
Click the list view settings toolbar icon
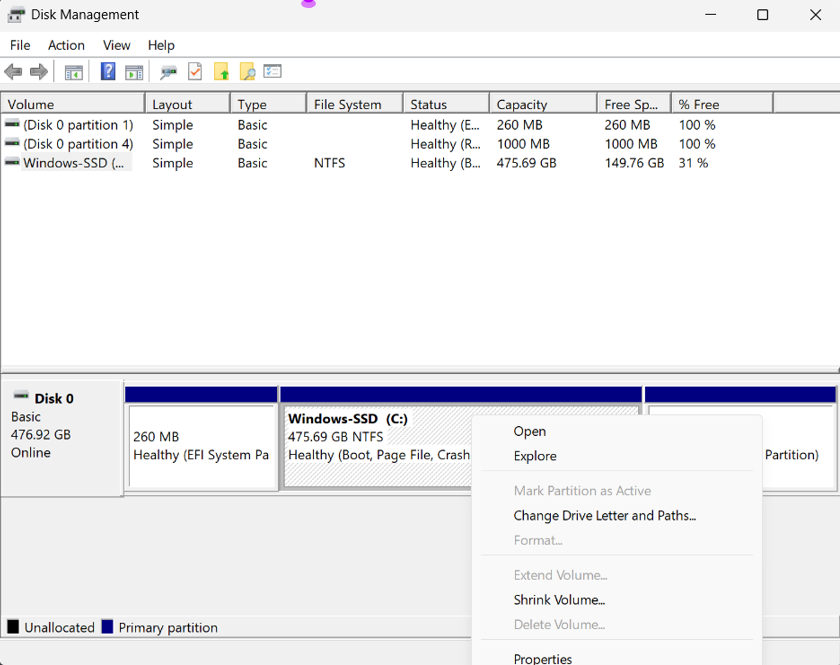pyautogui.click(x=273, y=72)
